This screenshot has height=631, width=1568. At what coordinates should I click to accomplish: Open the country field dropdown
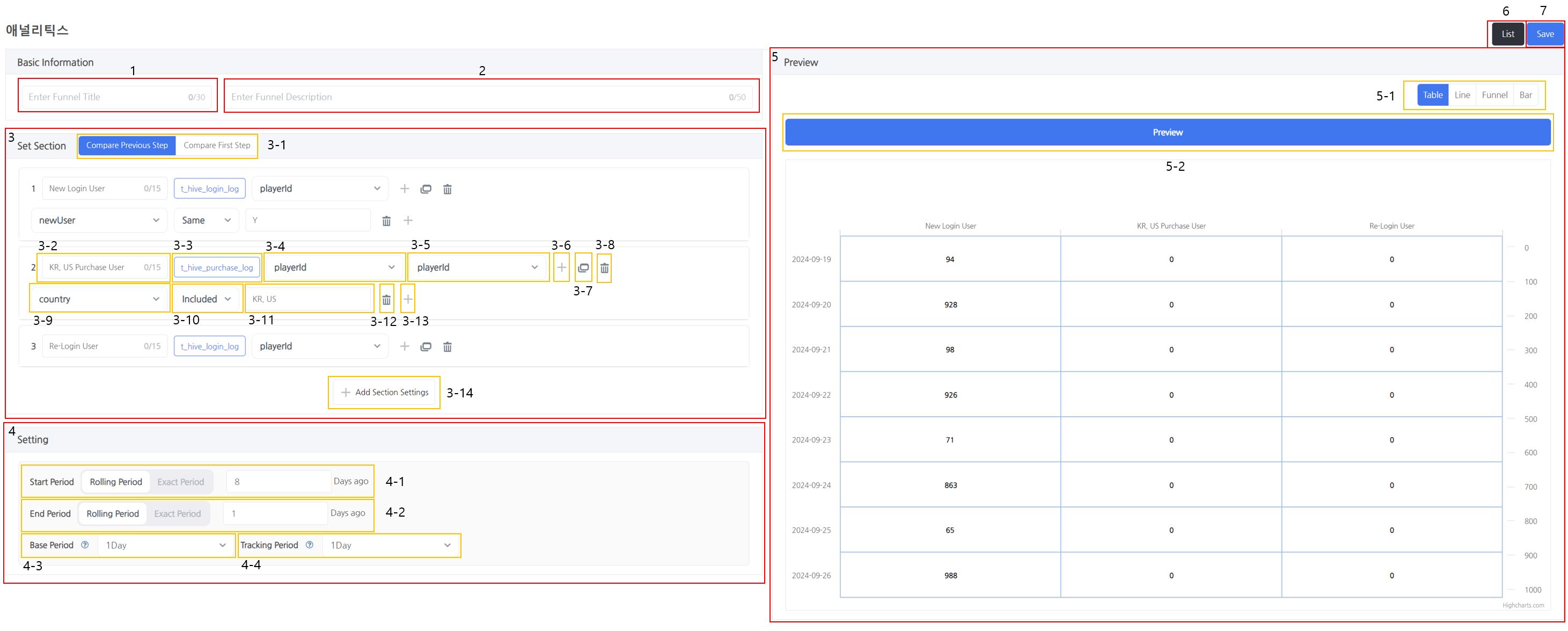click(99, 299)
